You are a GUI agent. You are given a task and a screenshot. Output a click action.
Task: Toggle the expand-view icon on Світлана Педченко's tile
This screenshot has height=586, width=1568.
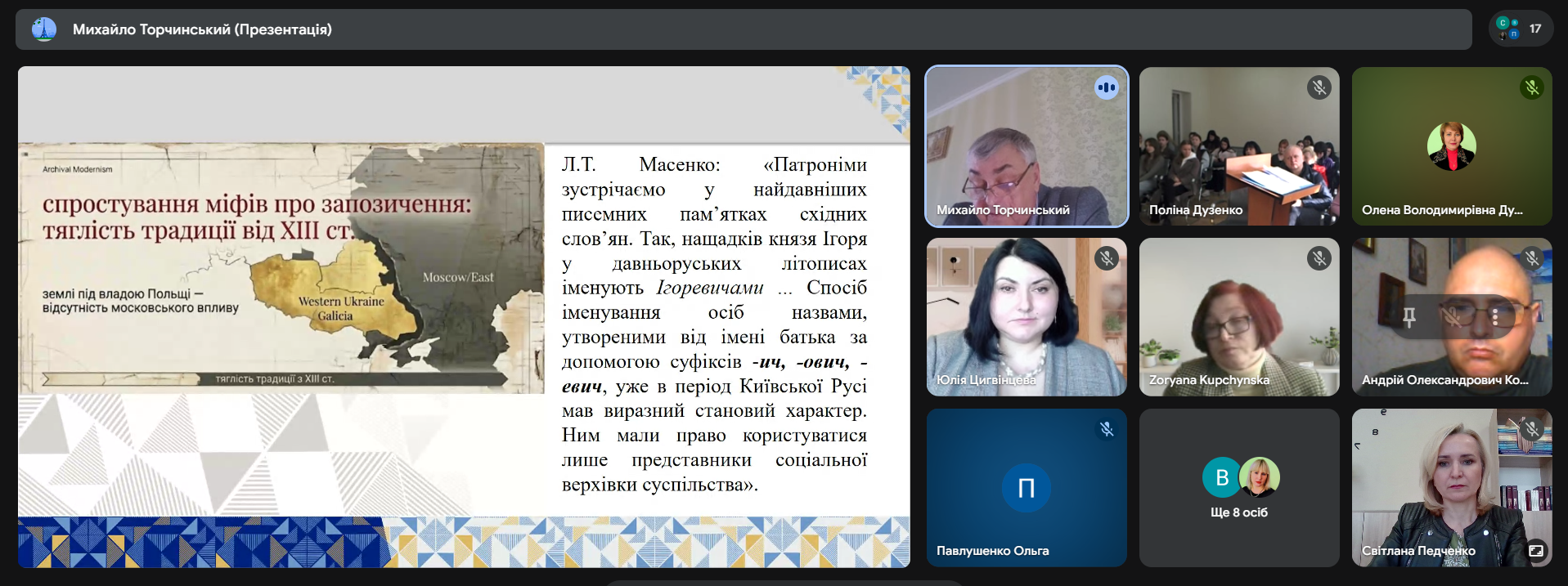(x=1535, y=551)
